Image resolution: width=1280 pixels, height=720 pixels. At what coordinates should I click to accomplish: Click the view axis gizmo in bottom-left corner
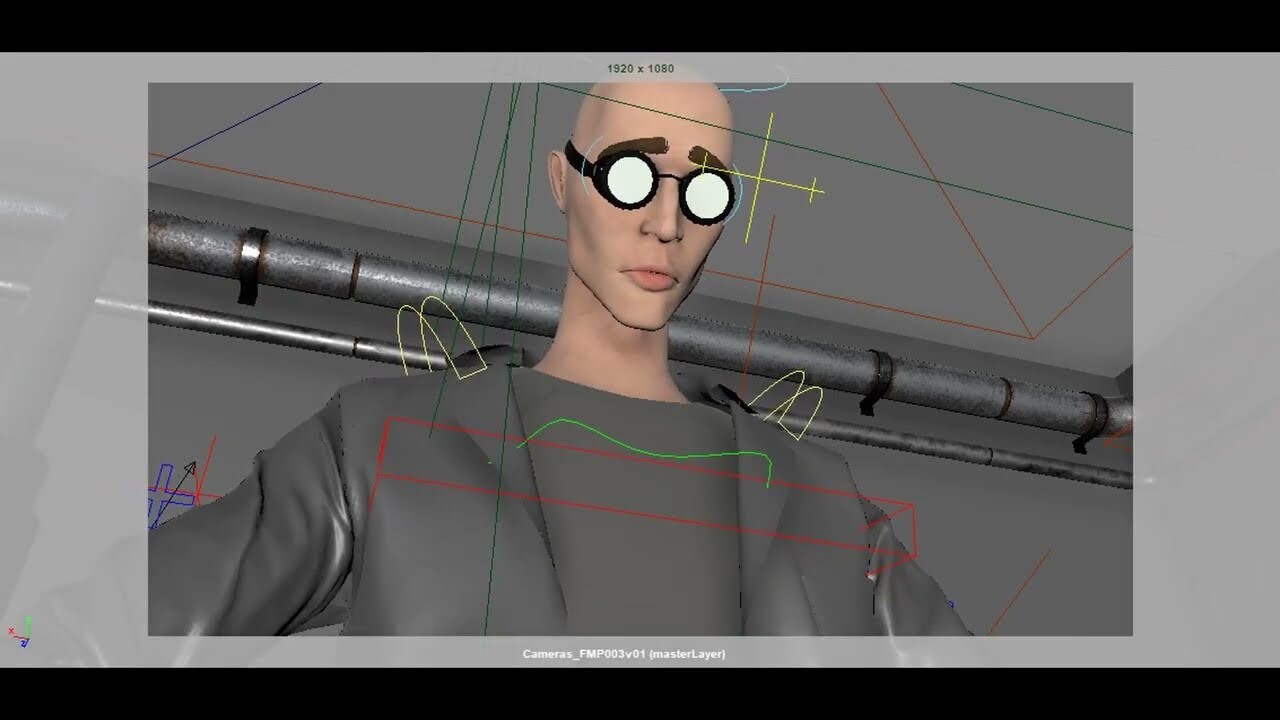pos(25,635)
